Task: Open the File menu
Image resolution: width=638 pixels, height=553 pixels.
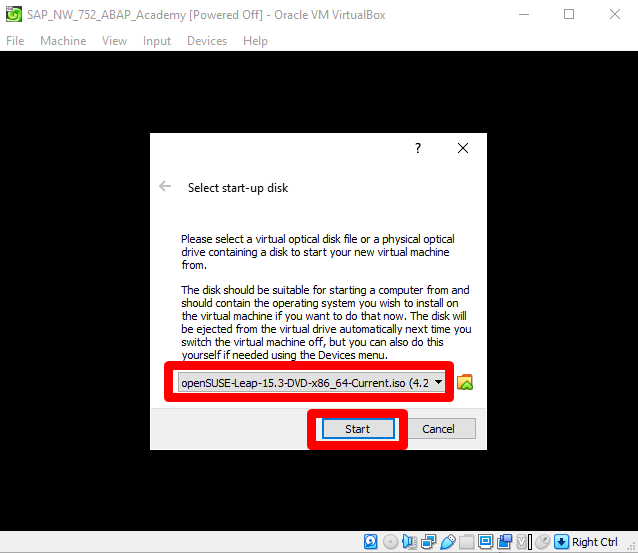Action: 15,41
